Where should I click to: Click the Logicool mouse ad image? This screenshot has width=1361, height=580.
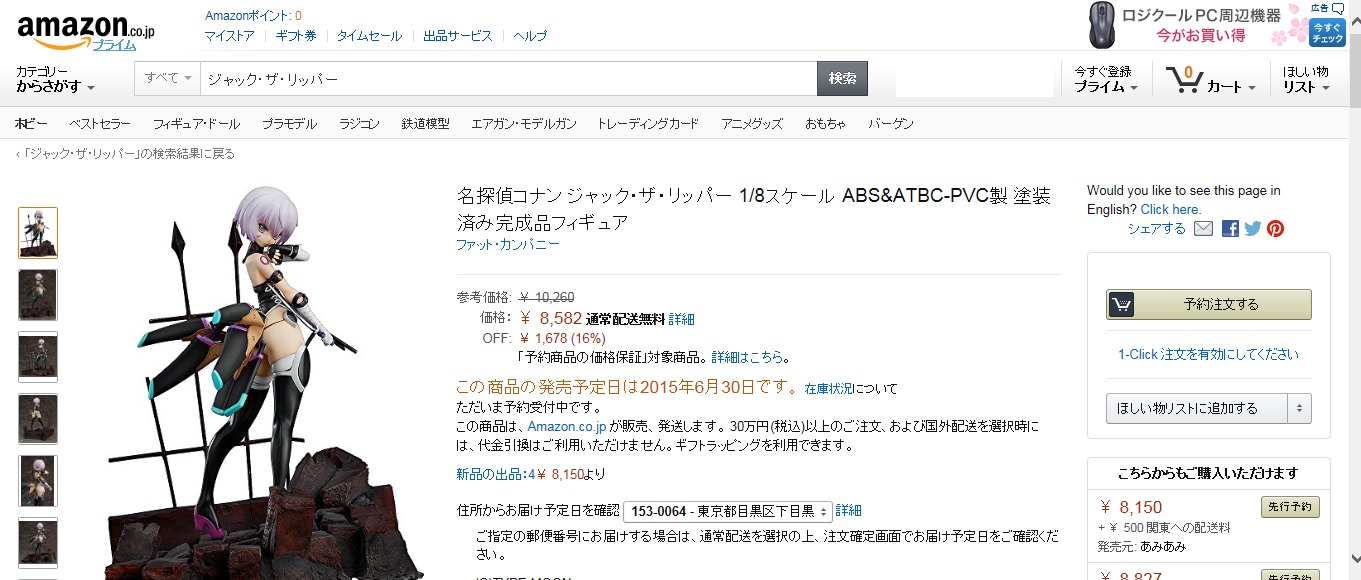[1102, 25]
